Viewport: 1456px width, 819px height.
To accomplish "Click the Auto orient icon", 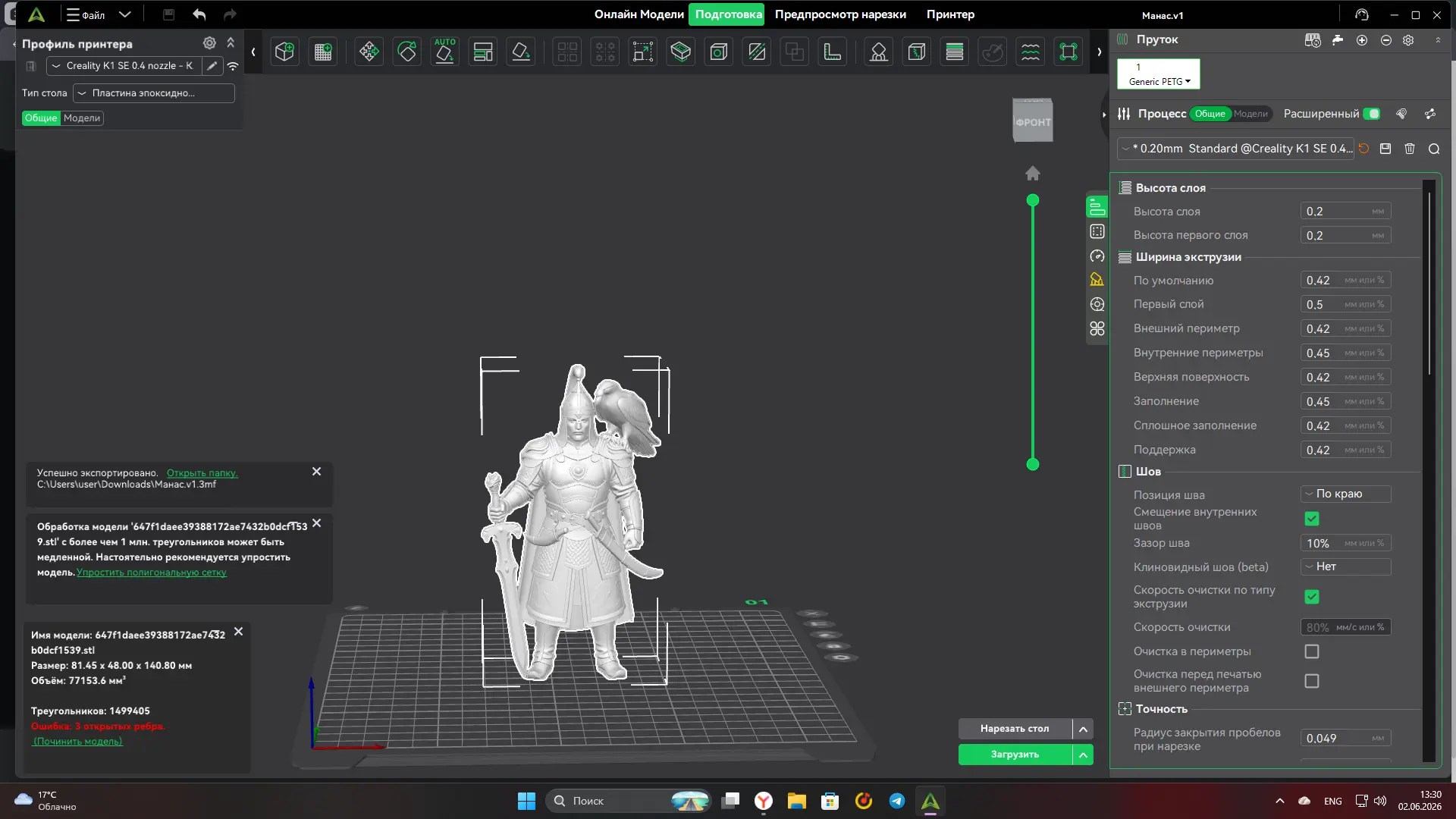I will click(445, 52).
